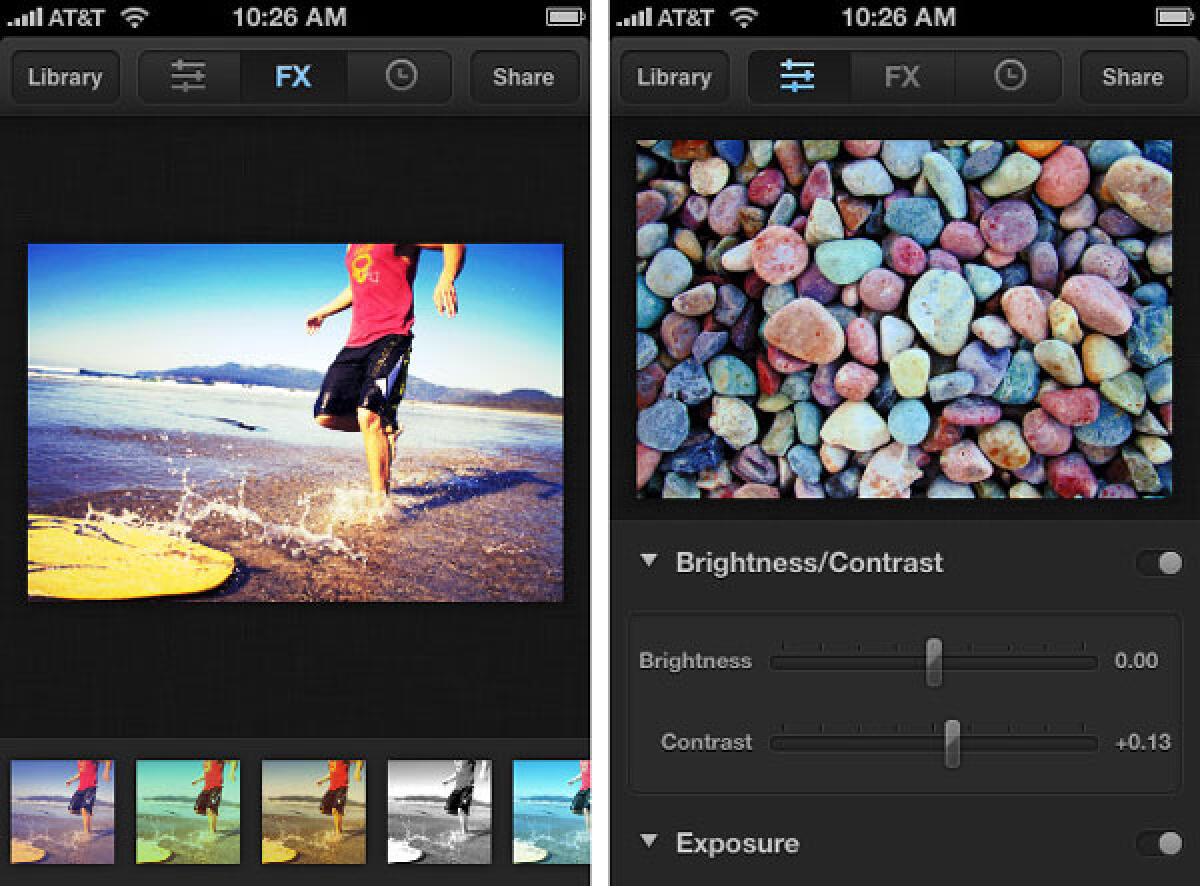Tap the 10:26 AM clock in left screen
Image resolution: width=1200 pixels, height=886 pixels.
tap(289, 17)
